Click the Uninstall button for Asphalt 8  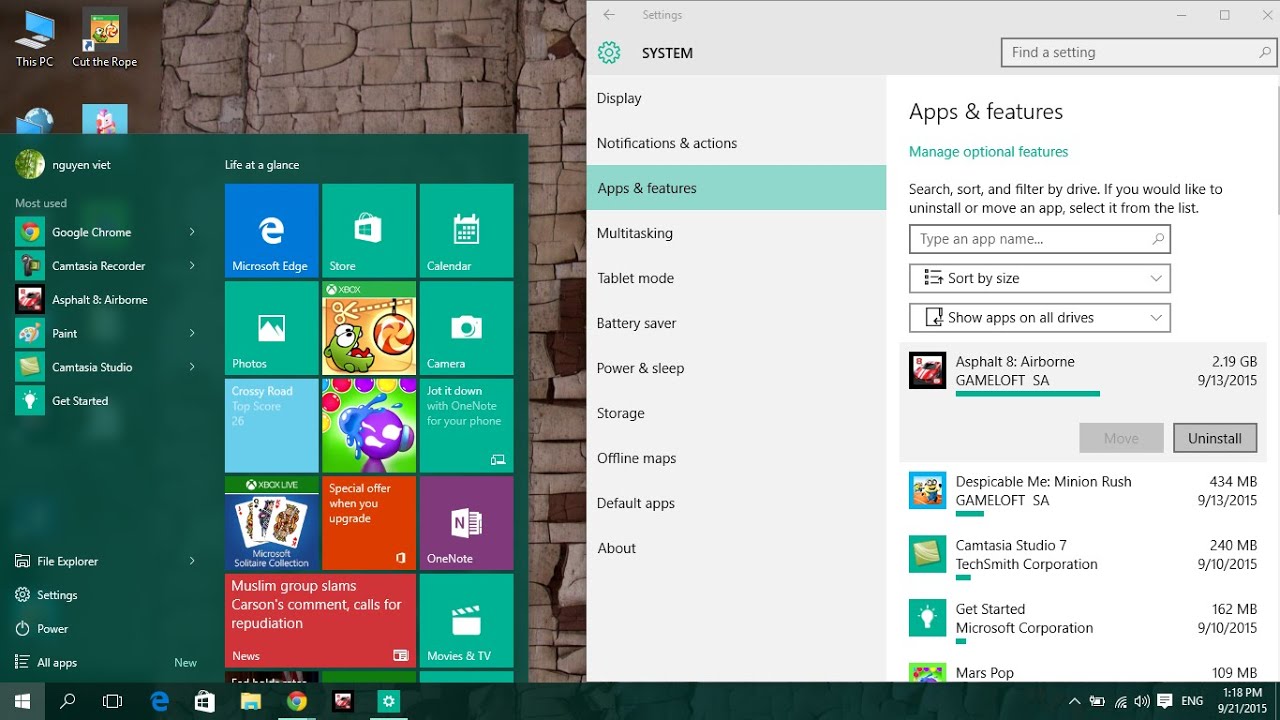pos(1214,438)
